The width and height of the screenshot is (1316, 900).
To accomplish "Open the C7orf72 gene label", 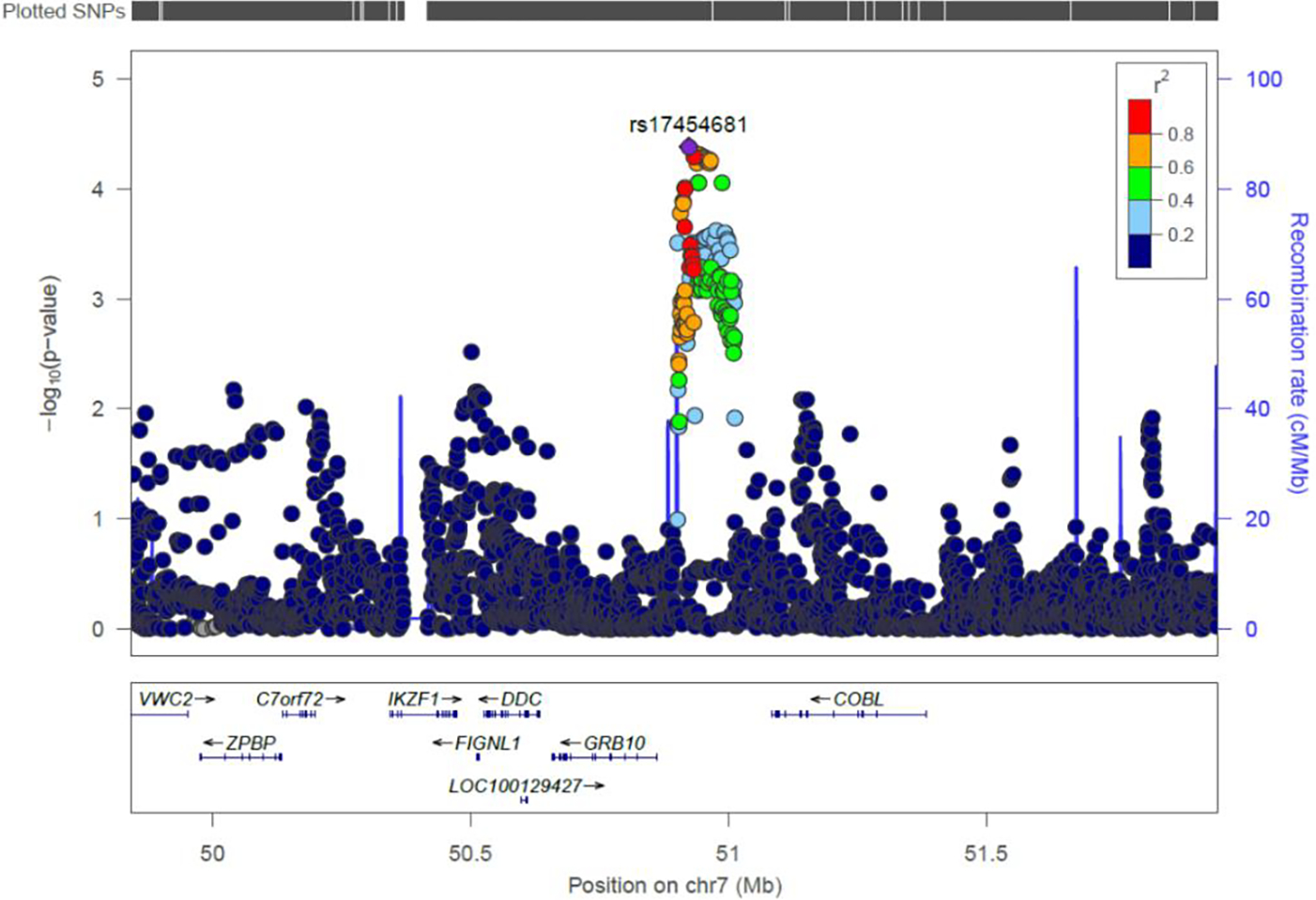I will pyautogui.click(x=289, y=699).
